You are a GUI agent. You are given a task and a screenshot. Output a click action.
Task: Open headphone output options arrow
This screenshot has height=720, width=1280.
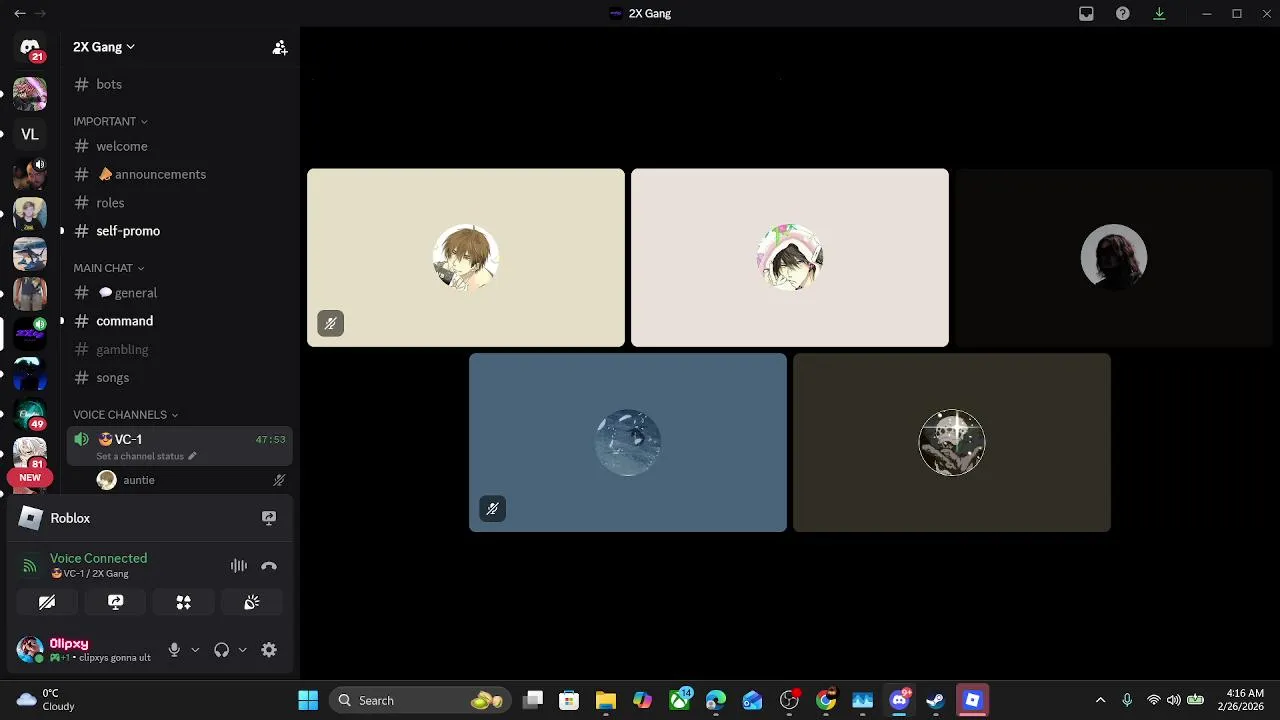pyautogui.click(x=242, y=650)
